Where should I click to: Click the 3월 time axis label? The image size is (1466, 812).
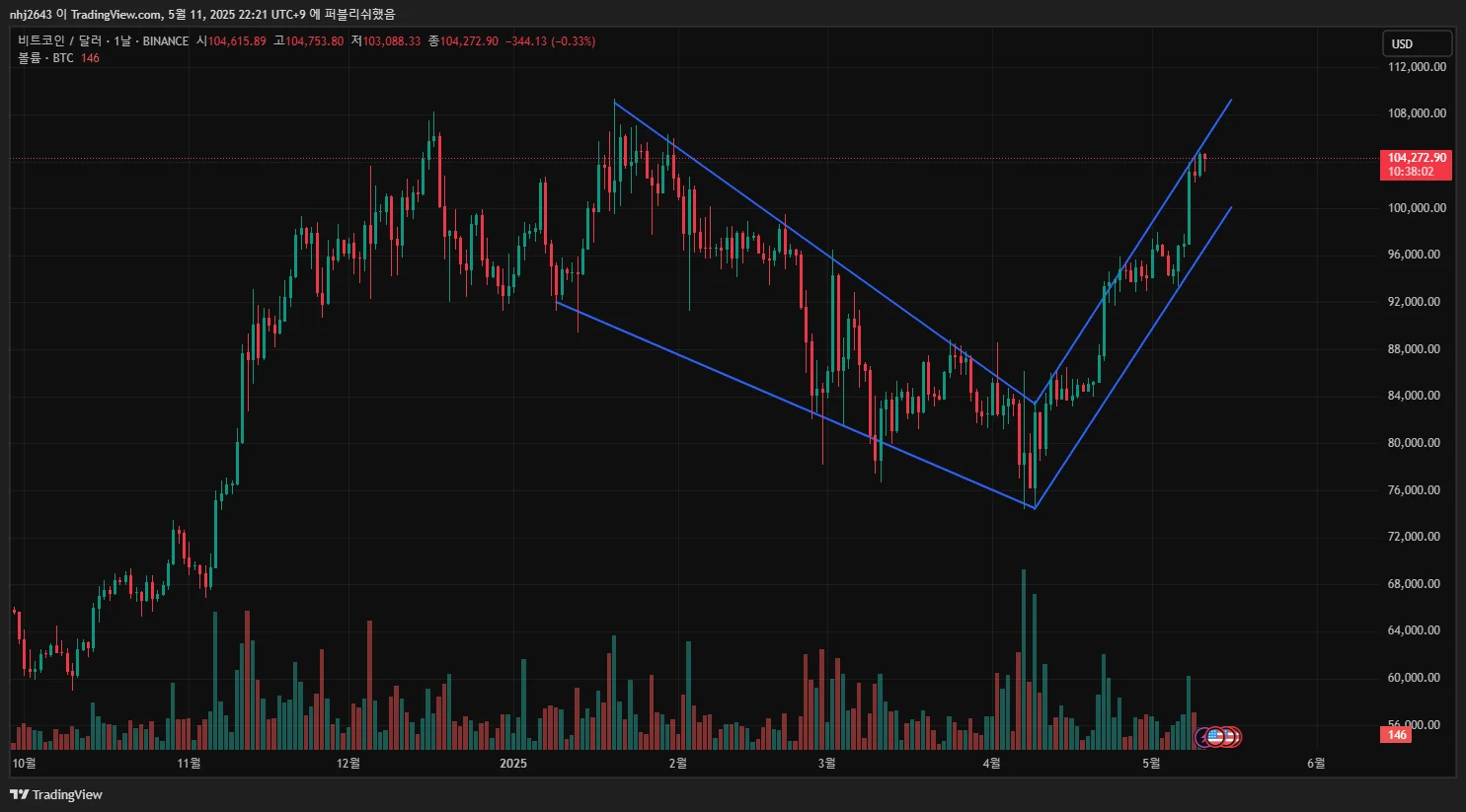(827, 763)
